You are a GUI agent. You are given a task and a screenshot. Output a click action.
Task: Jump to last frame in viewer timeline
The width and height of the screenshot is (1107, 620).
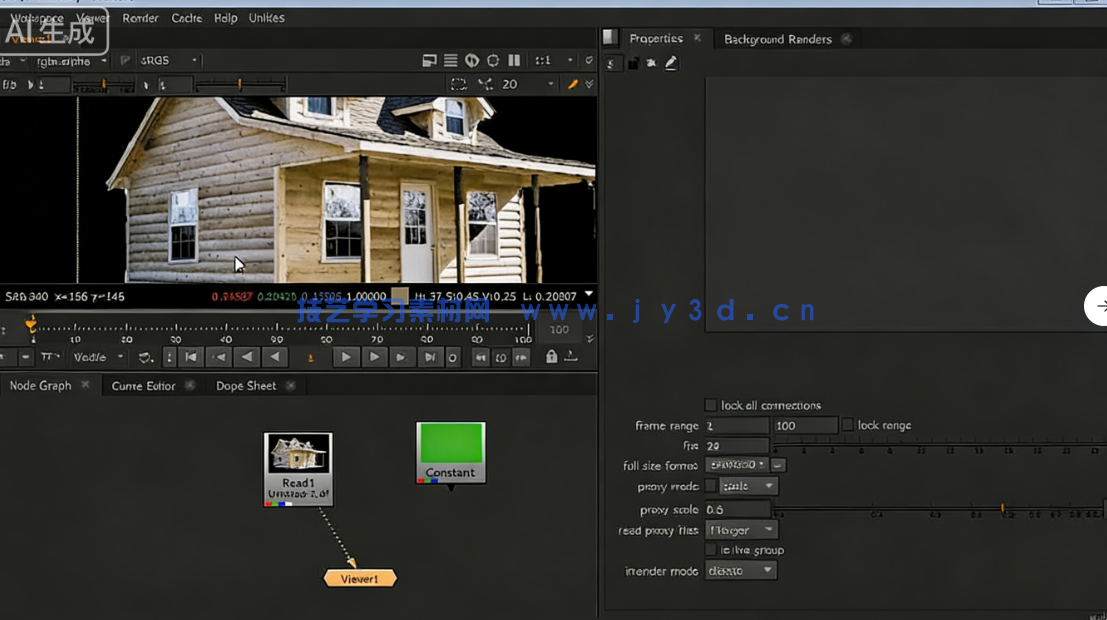point(429,357)
